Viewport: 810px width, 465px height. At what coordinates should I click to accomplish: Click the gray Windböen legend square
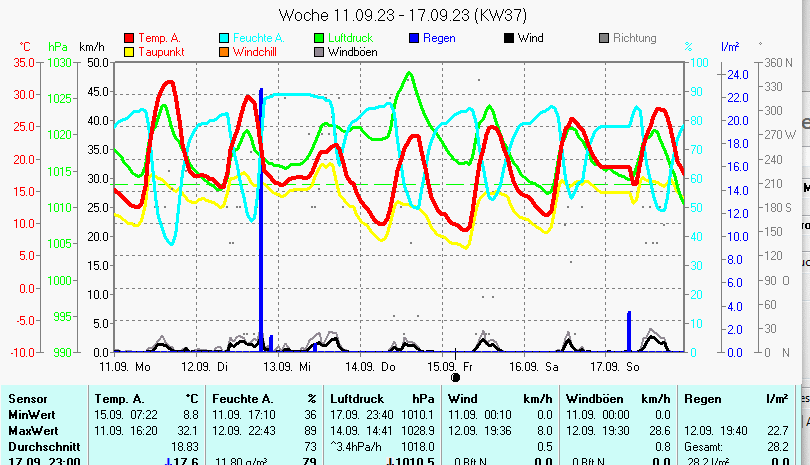click(x=319, y=51)
